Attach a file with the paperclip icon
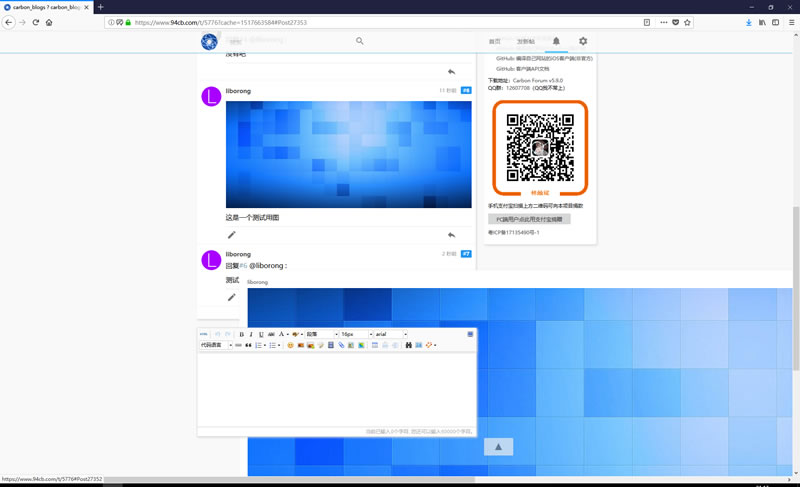Image resolution: width=800 pixels, height=487 pixels. [x=341, y=345]
